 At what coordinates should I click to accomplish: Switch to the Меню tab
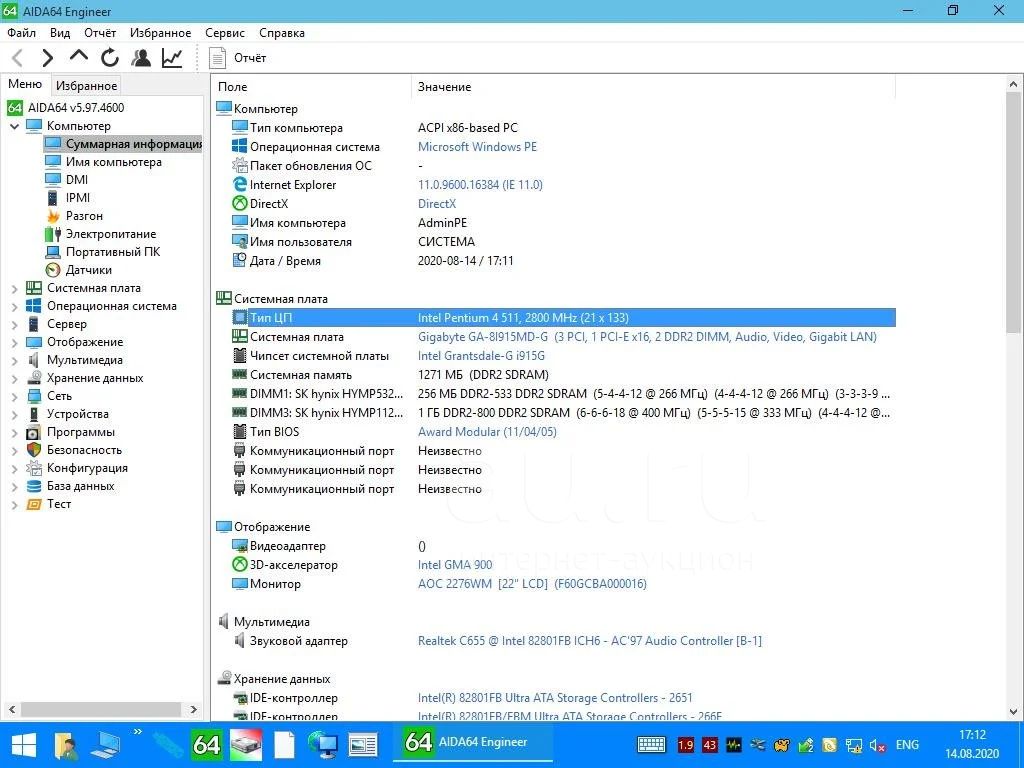click(x=25, y=84)
